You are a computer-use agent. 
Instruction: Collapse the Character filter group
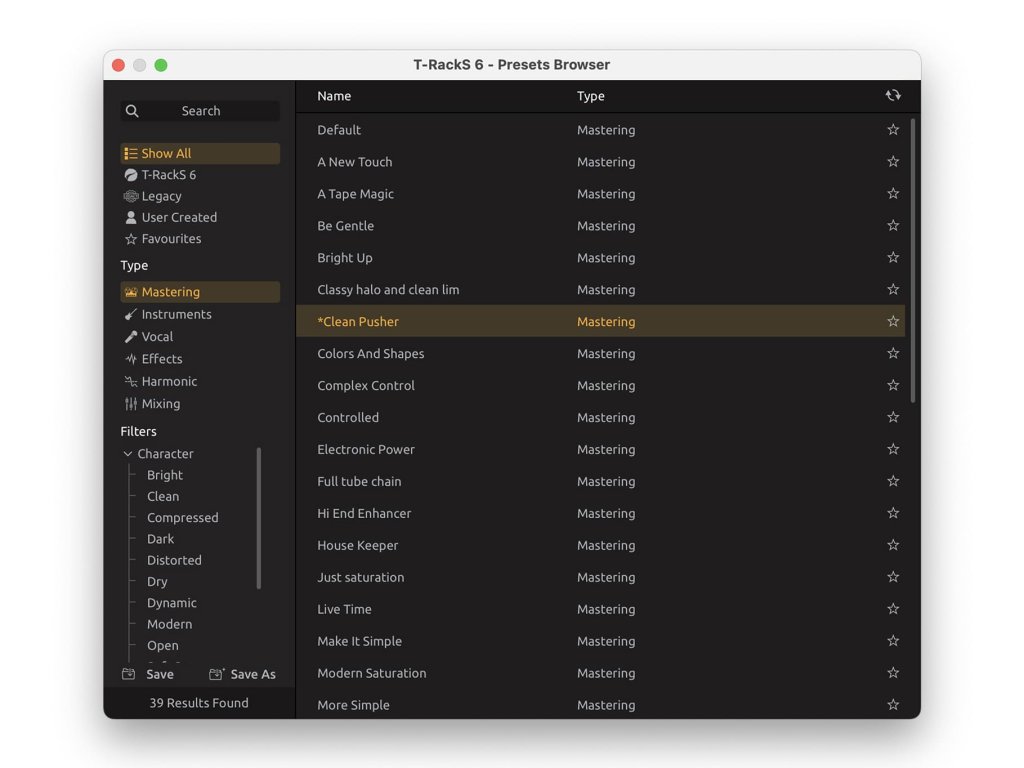128,454
